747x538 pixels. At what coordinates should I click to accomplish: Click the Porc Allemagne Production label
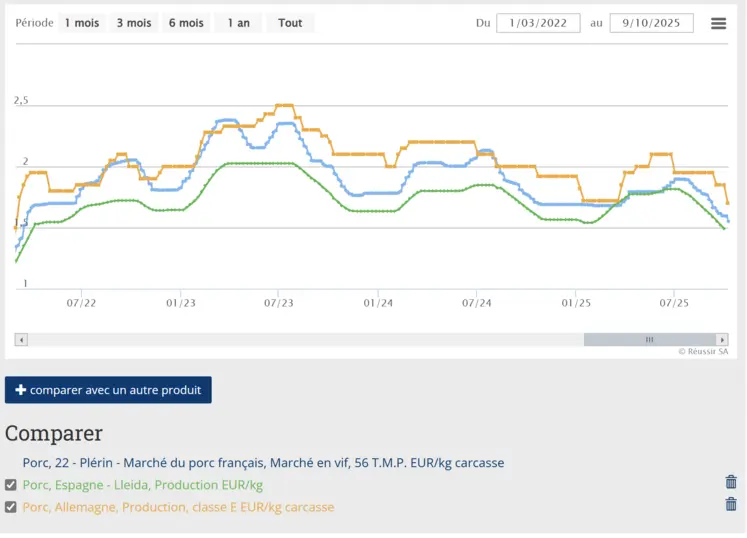tap(178, 507)
